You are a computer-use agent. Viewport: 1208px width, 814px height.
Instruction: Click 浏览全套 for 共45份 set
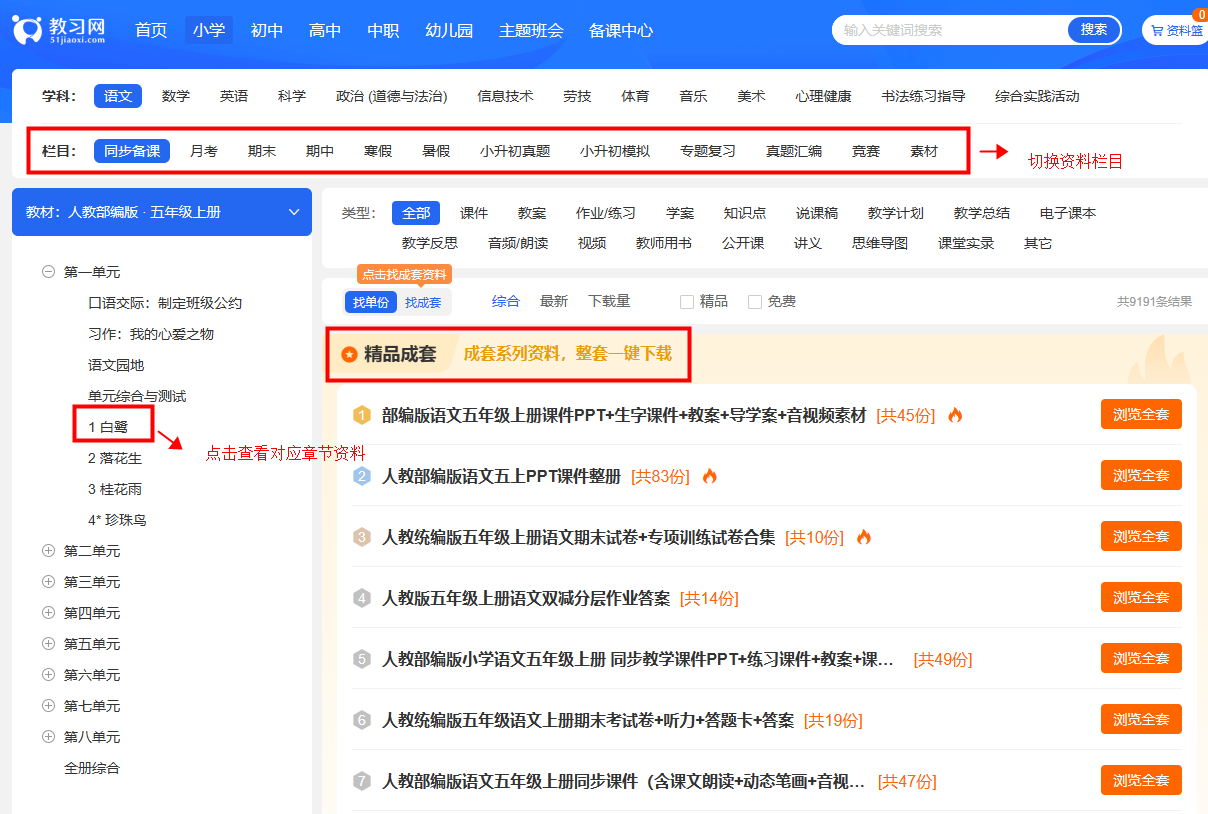coord(1141,415)
